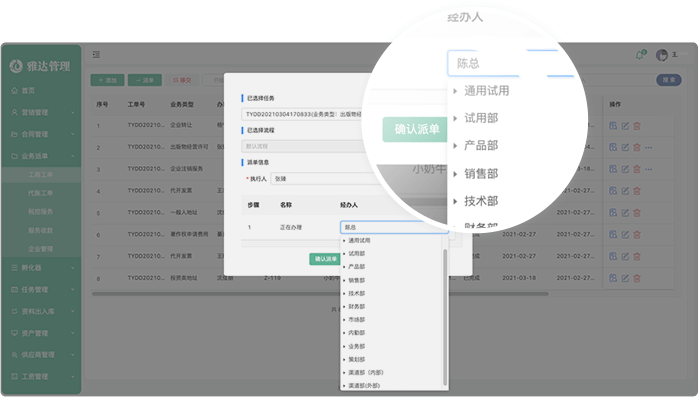698x397 pixels.
Task: Delete icon for row 3 企业注销服务
Action: pos(637,169)
